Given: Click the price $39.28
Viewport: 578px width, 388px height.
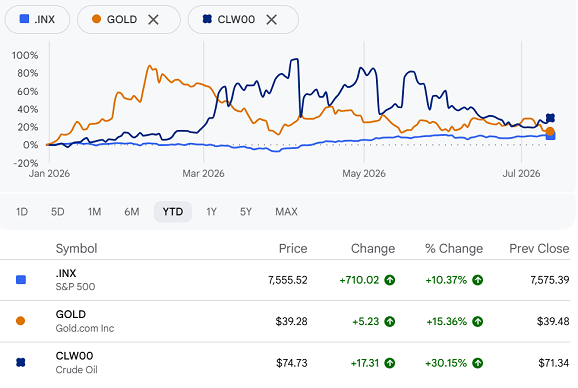Looking at the screenshot, I should 291,322.
